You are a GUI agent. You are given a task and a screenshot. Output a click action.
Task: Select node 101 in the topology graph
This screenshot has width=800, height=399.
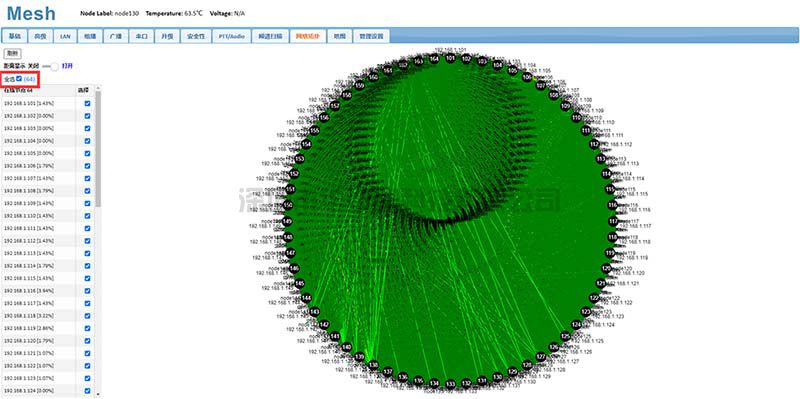(450, 59)
